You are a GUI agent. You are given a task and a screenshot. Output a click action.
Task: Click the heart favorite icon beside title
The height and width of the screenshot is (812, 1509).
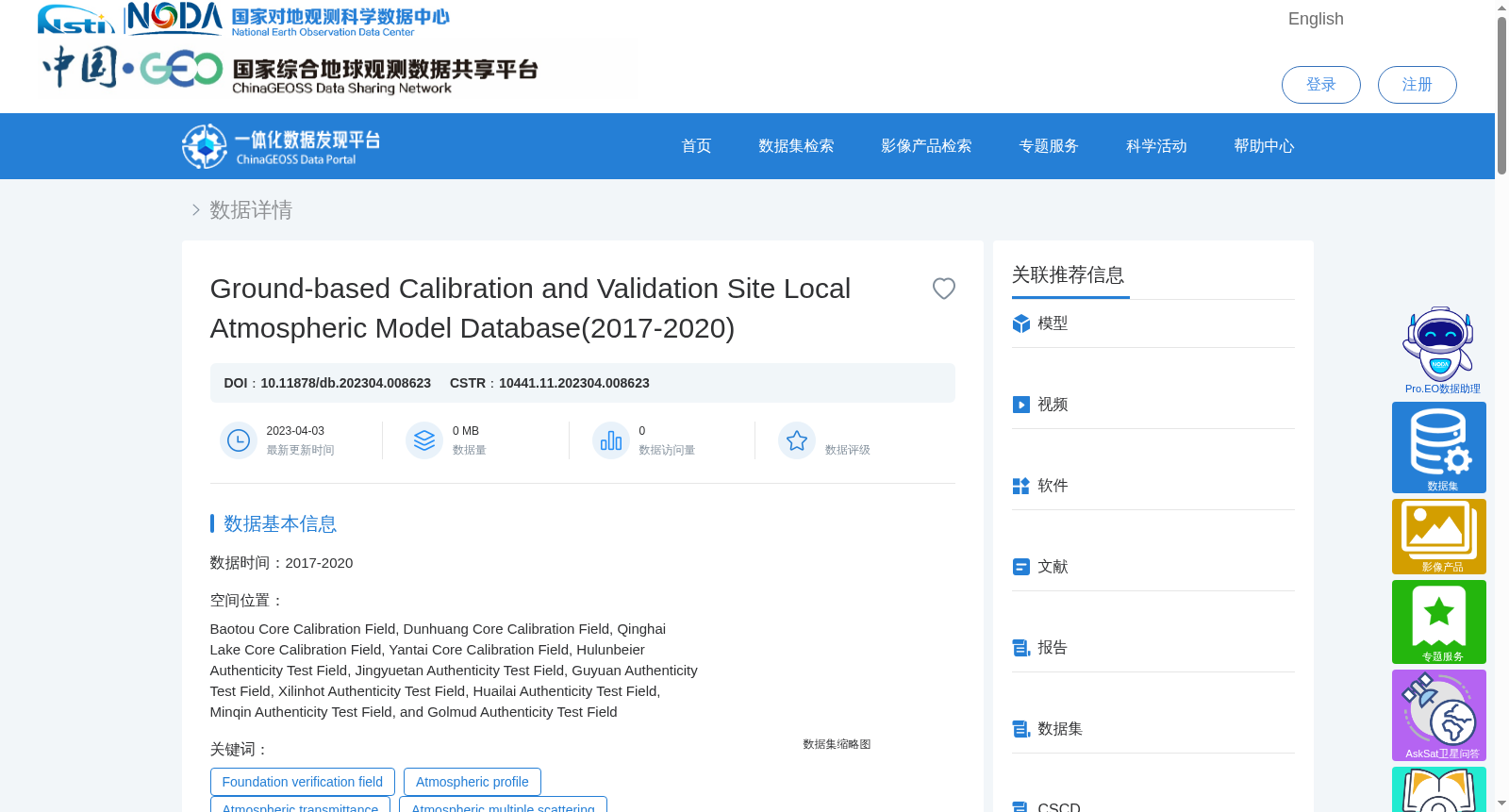943,289
